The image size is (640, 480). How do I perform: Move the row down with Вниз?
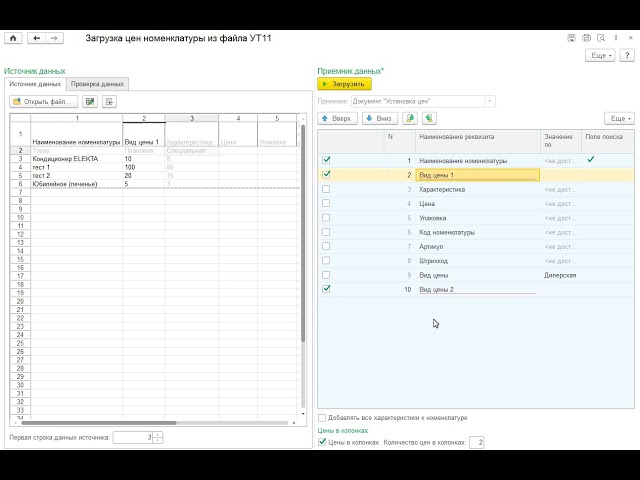click(380, 118)
